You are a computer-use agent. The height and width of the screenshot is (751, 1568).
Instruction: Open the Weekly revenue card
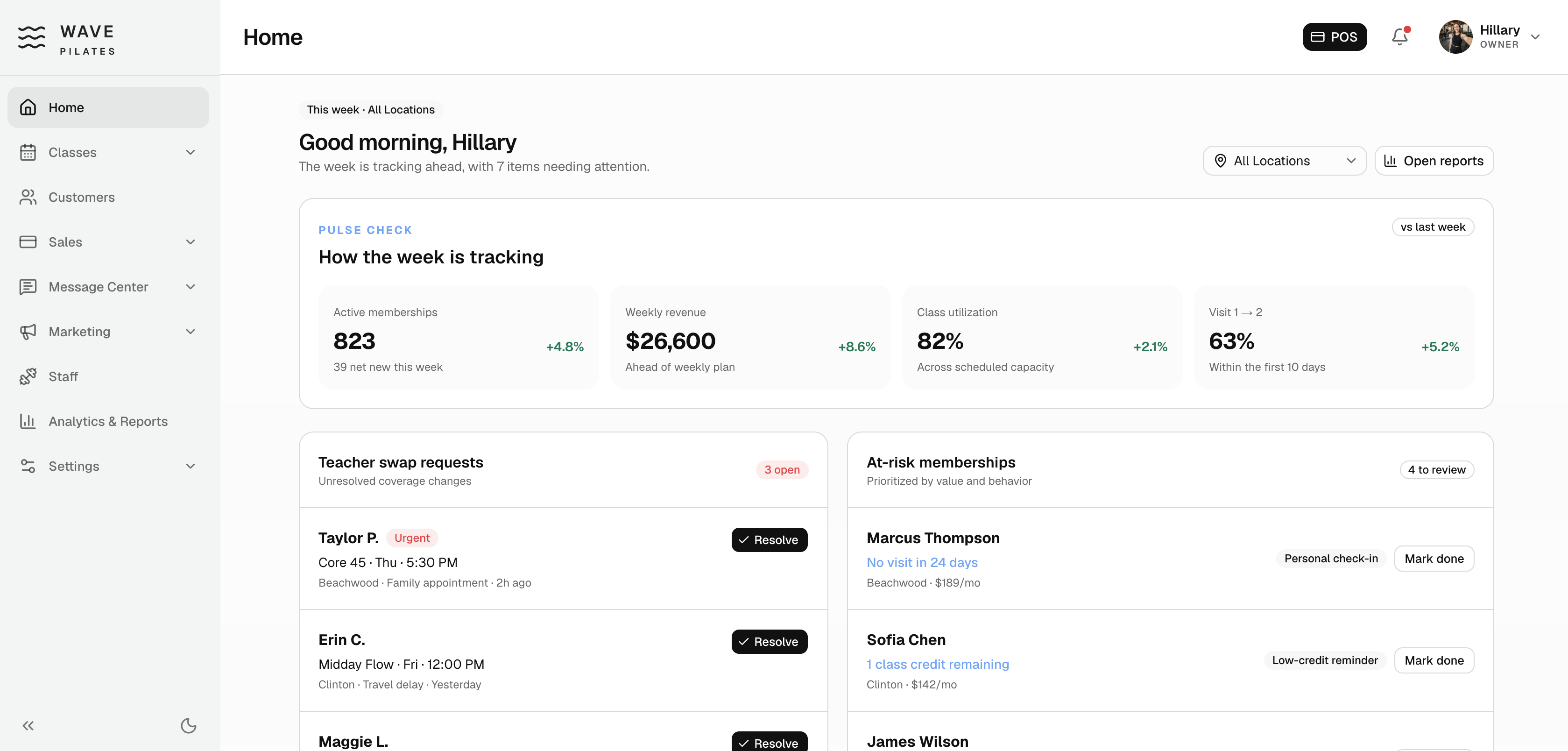750,337
